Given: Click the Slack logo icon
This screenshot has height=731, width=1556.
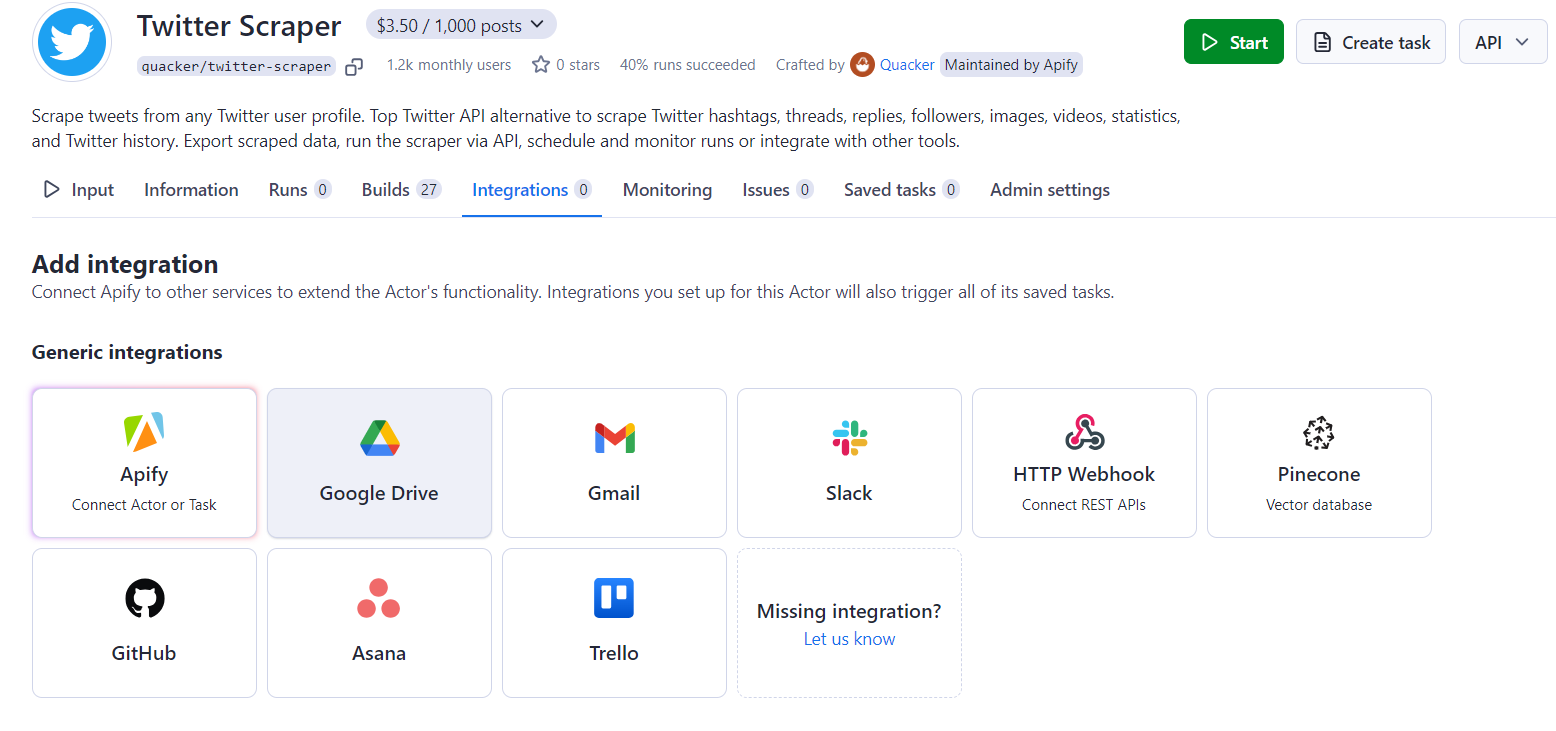Looking at the screenshot, I should click(849, 438).
